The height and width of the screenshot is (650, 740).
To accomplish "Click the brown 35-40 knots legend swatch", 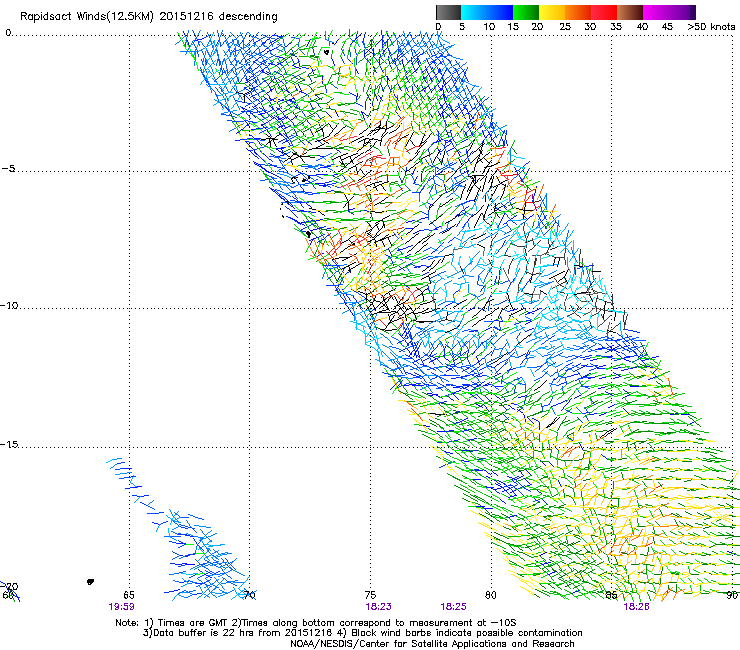I will point(630,12).
